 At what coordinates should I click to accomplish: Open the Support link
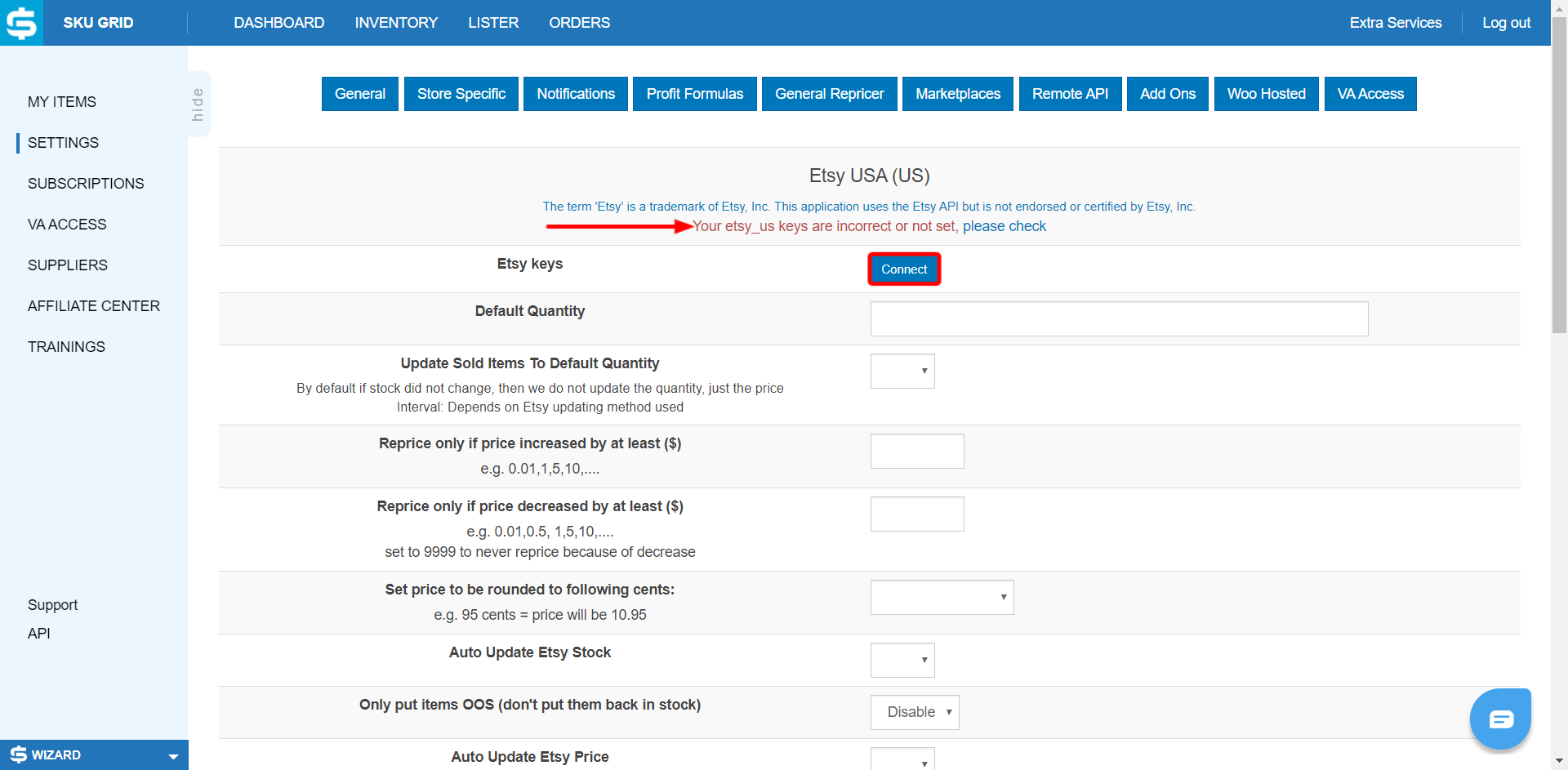coord(53,605)
